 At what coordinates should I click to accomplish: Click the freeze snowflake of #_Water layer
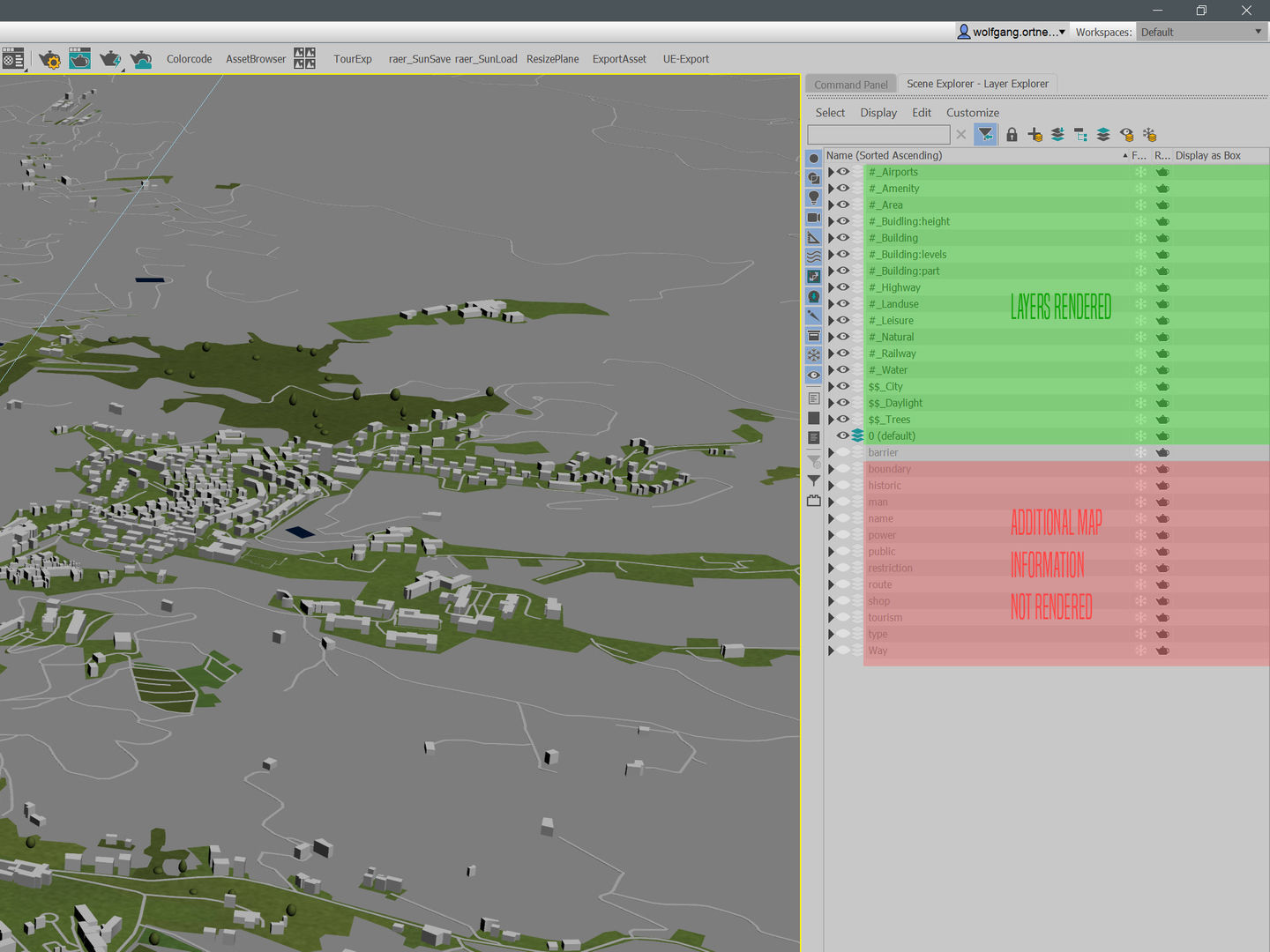1140,370
